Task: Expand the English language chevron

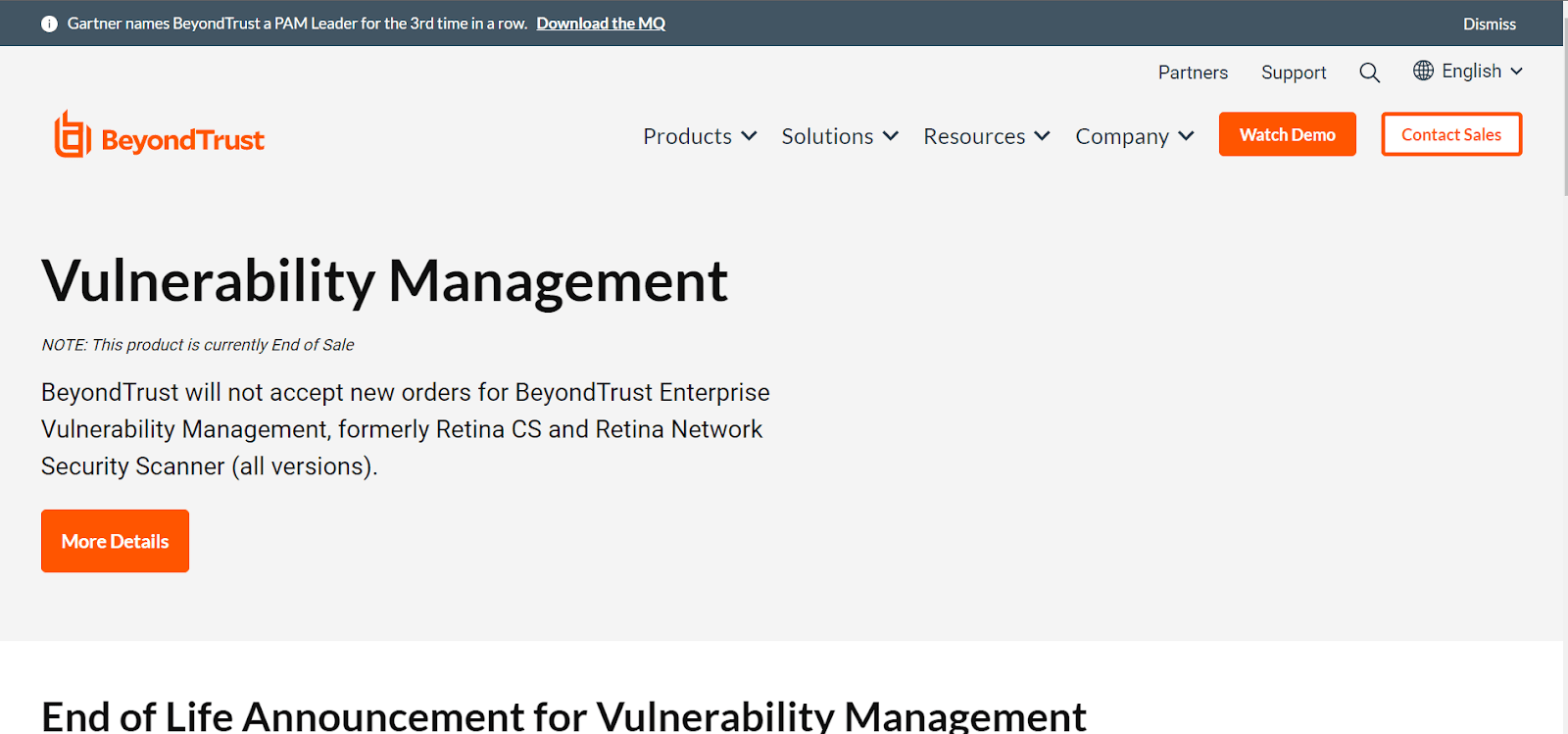Action: (1516, 72)
